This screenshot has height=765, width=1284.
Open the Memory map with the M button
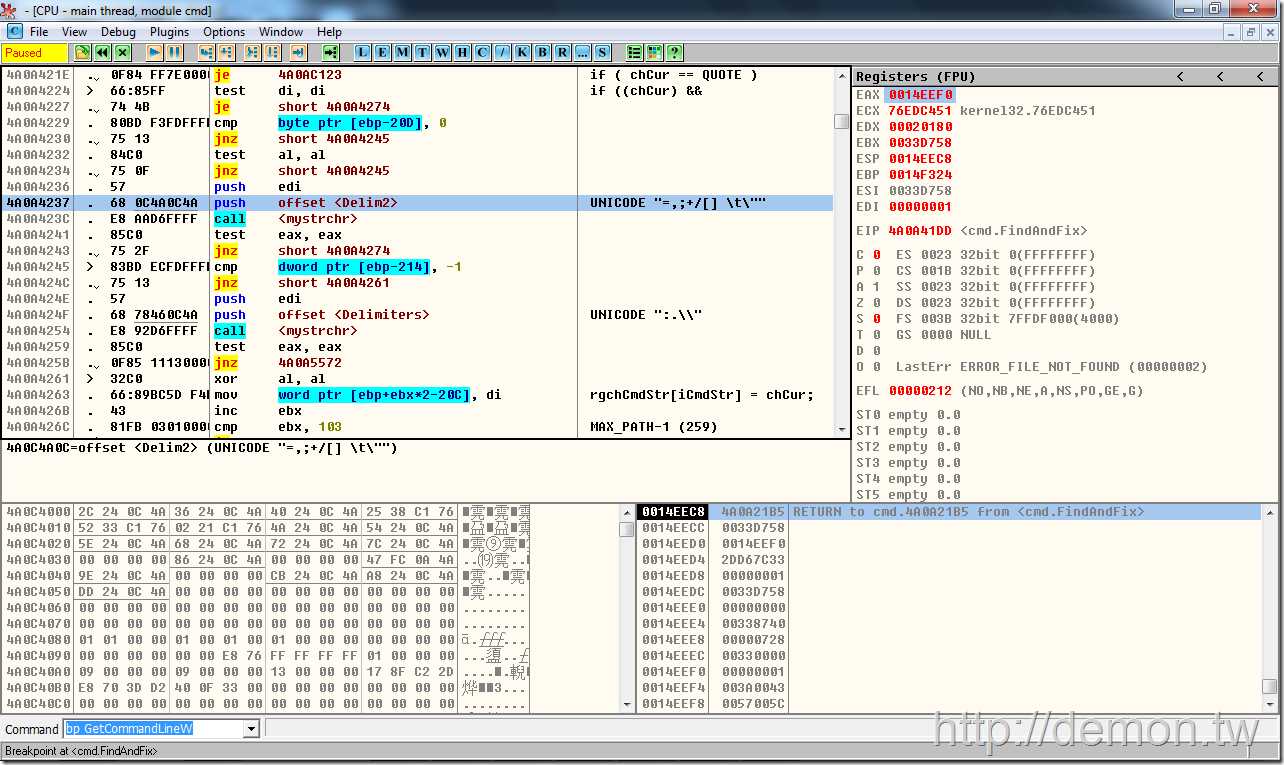pos(402,53)
